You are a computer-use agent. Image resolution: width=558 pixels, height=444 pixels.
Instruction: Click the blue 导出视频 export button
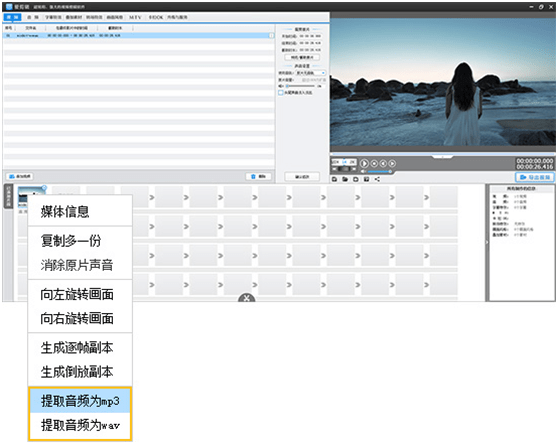pyautogui.click(x=535, y=177)
